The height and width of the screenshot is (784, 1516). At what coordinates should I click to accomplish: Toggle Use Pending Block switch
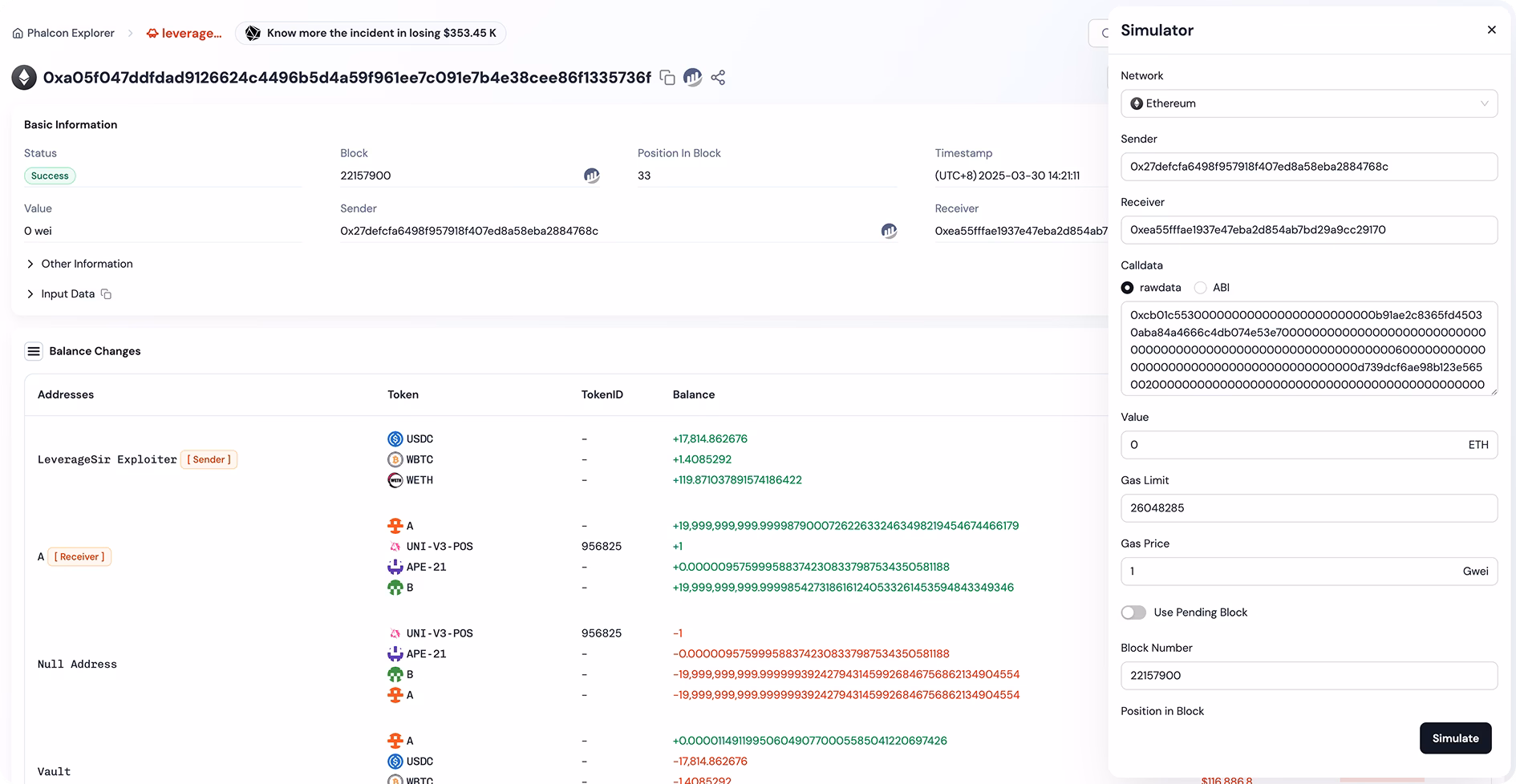click(1133, 612)
